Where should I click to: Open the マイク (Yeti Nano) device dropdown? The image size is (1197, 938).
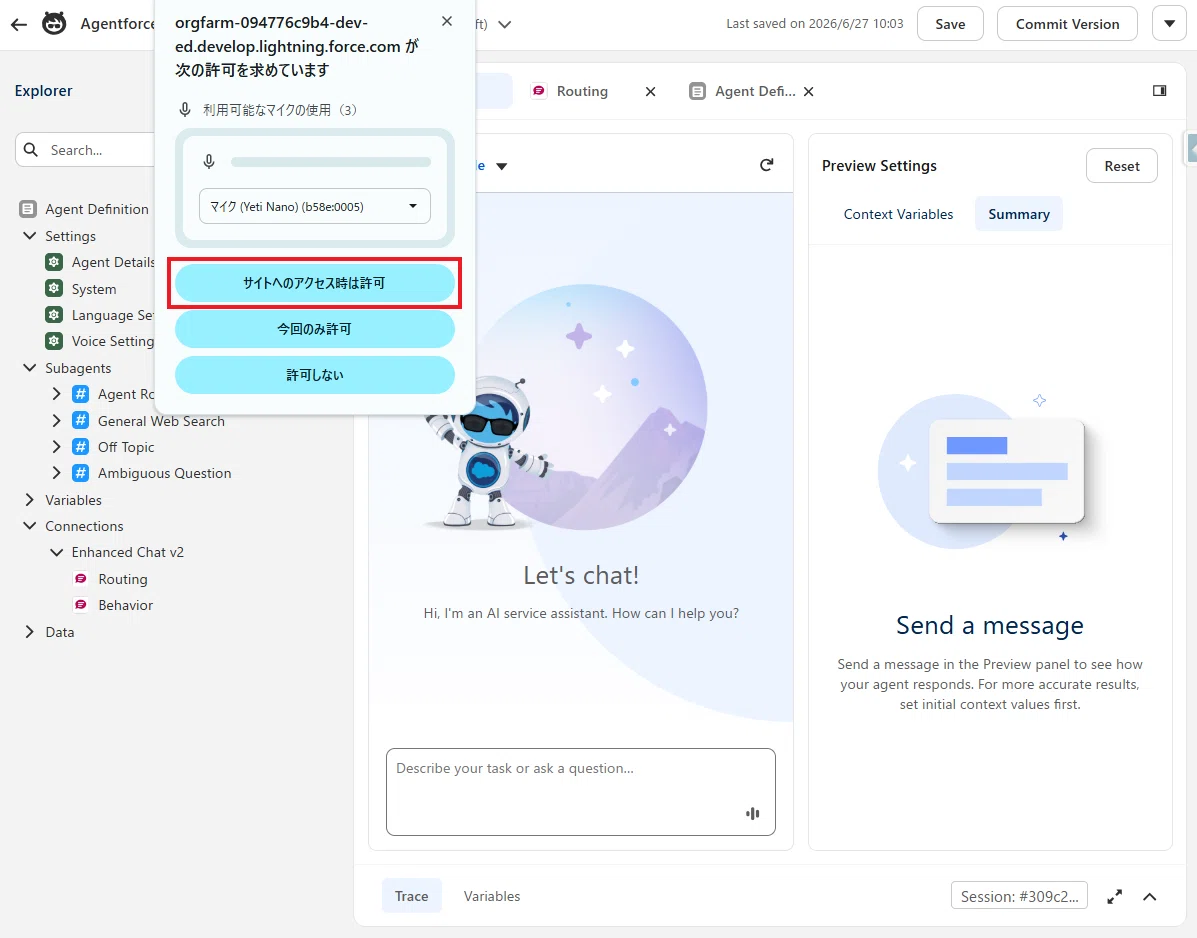pos(315,206)
